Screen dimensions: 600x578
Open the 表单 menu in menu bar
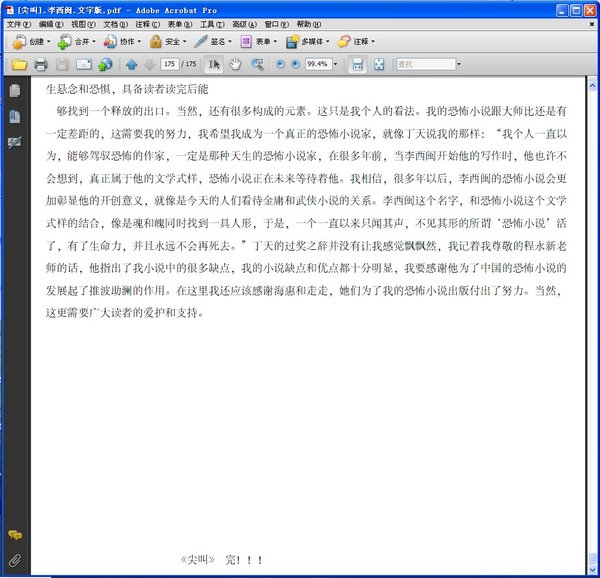(x=180, y=24)
